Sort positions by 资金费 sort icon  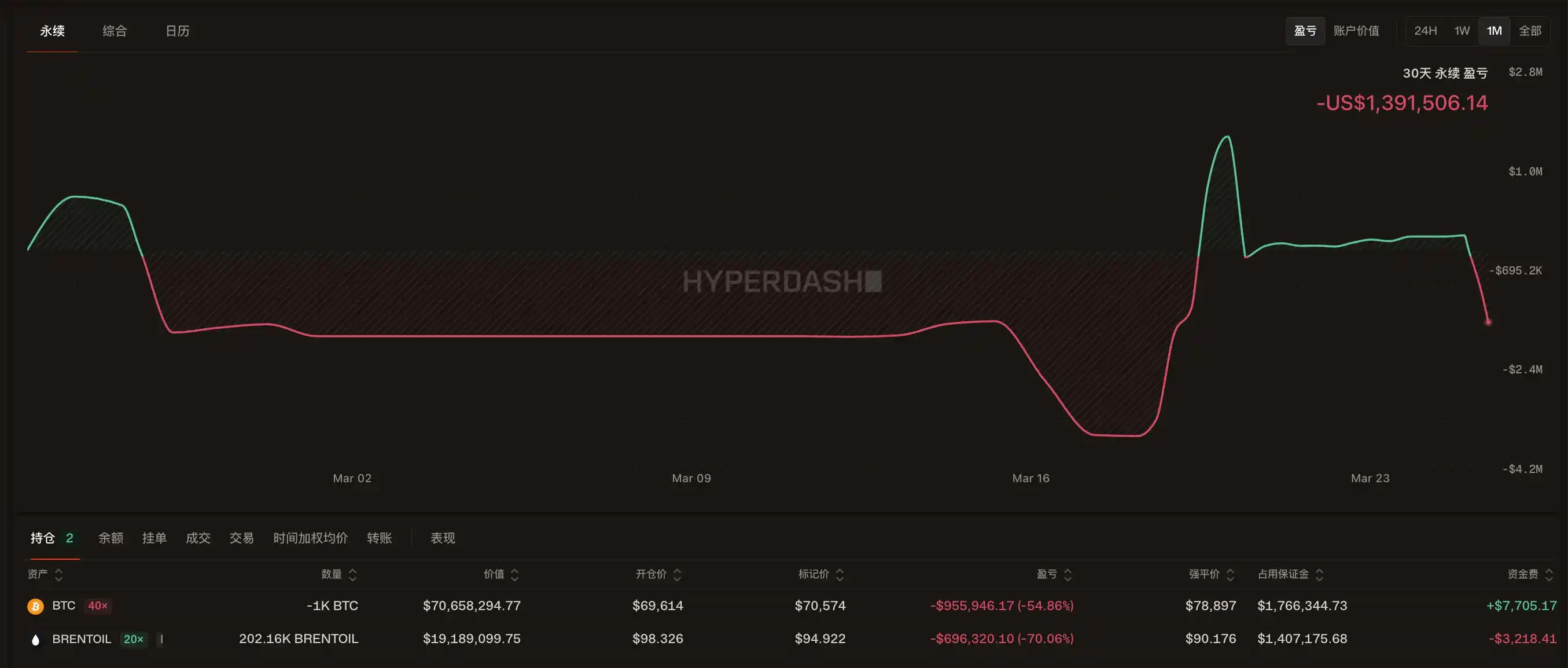coord(1549,574)
